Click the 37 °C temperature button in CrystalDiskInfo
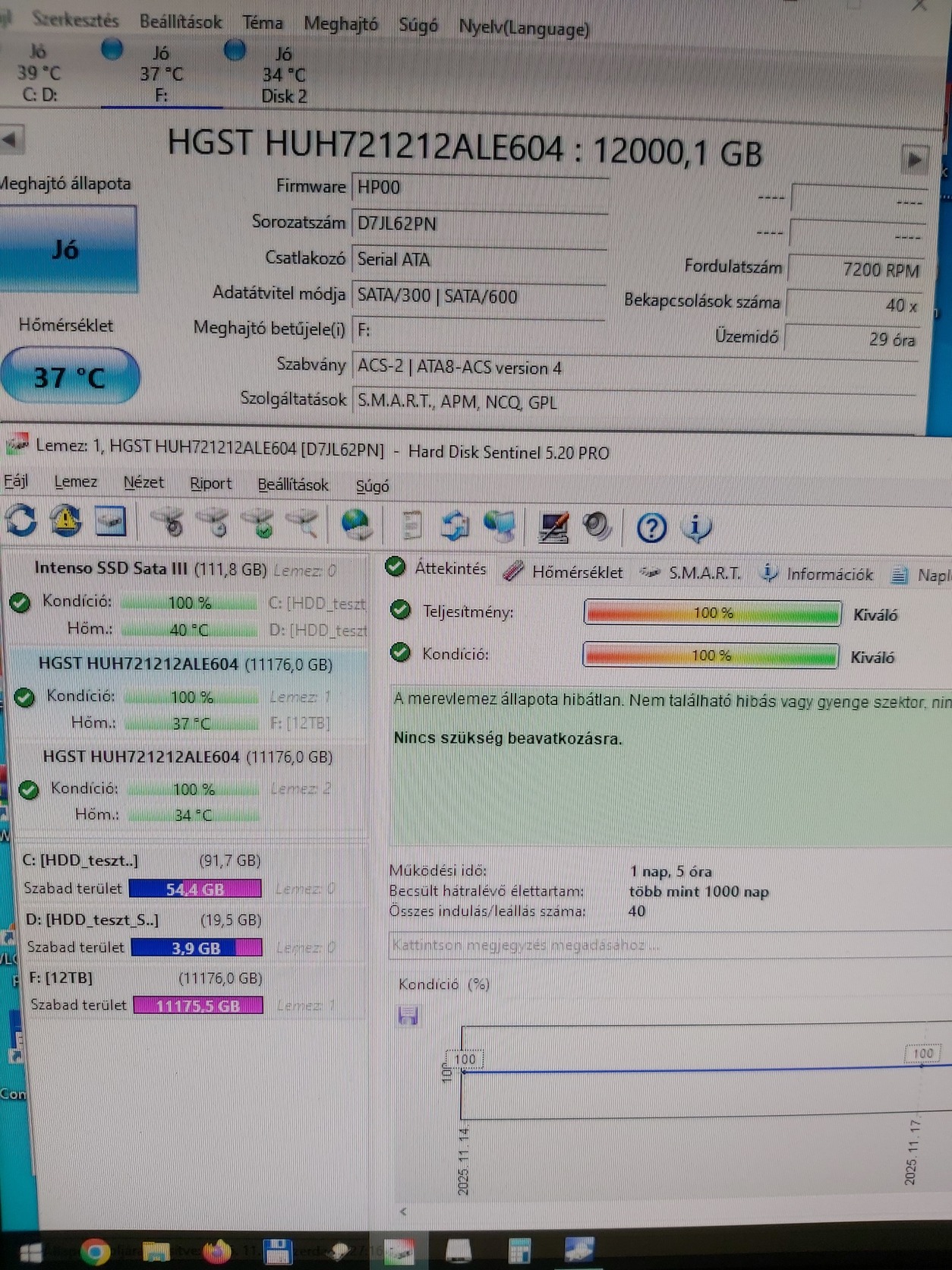 69,377
